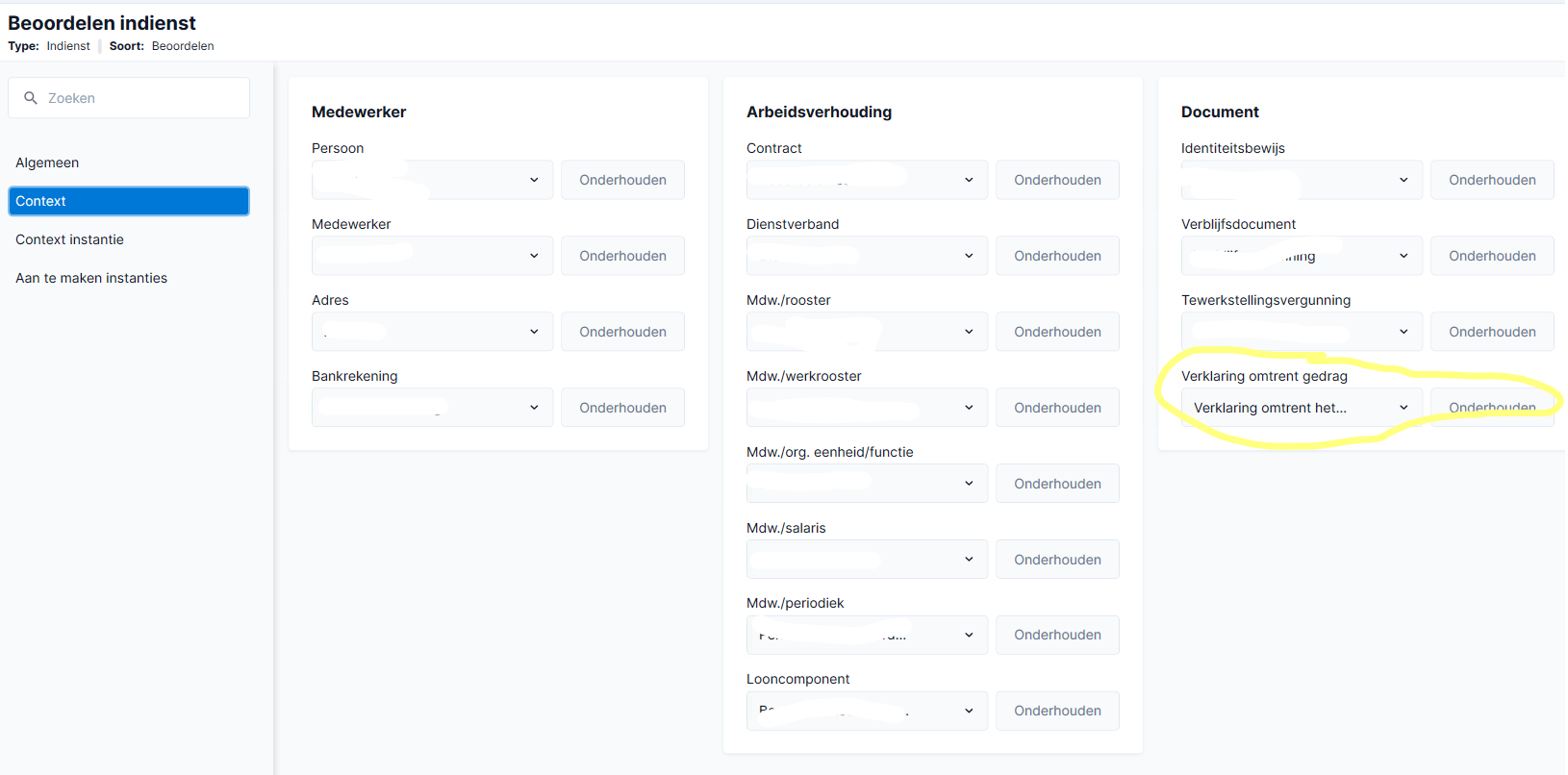This screenshot has height=775, width=1568.
Task: Expand the Tewerkstellingsvergunning dropdown
Action: tap(1302, 332)
